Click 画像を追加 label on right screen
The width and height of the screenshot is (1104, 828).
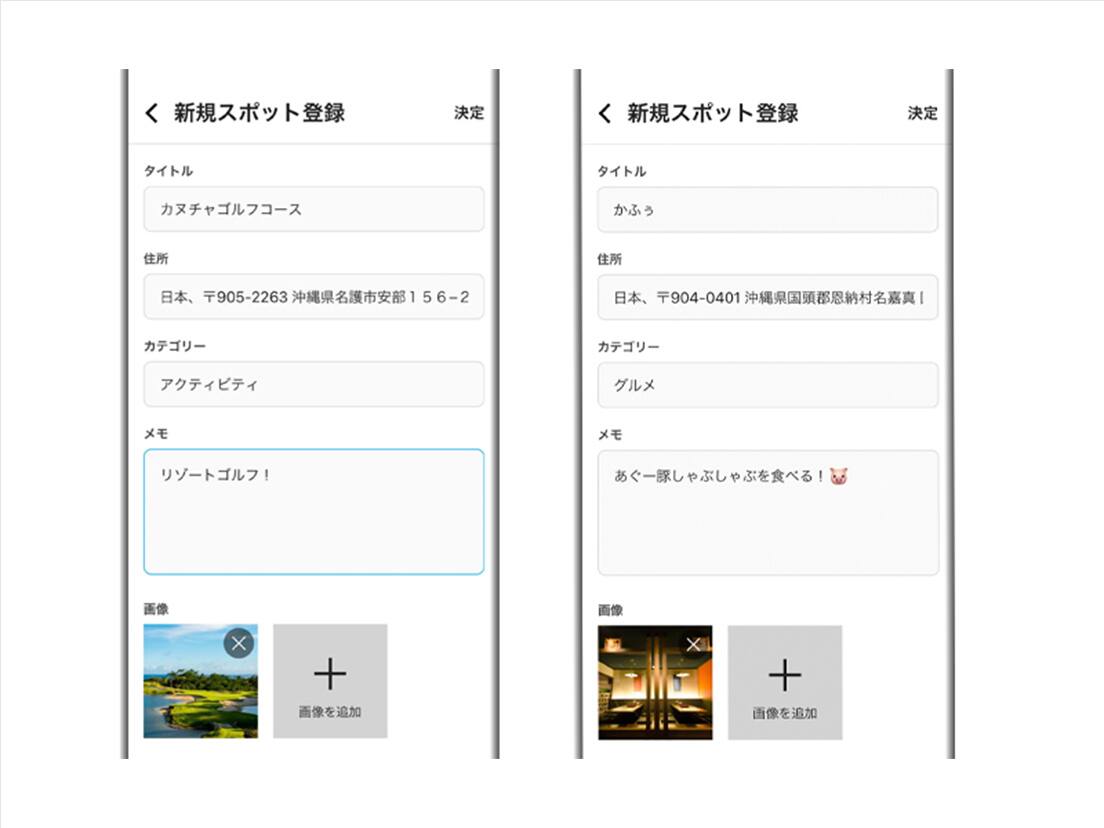[x=785, y=714]
